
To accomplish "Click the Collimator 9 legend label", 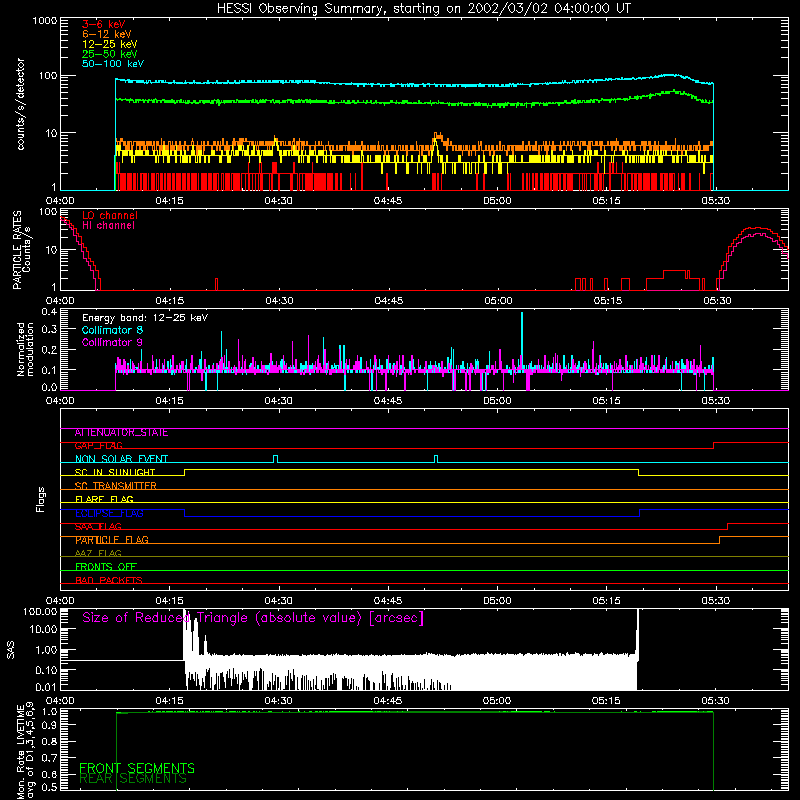I will (112, 342).
